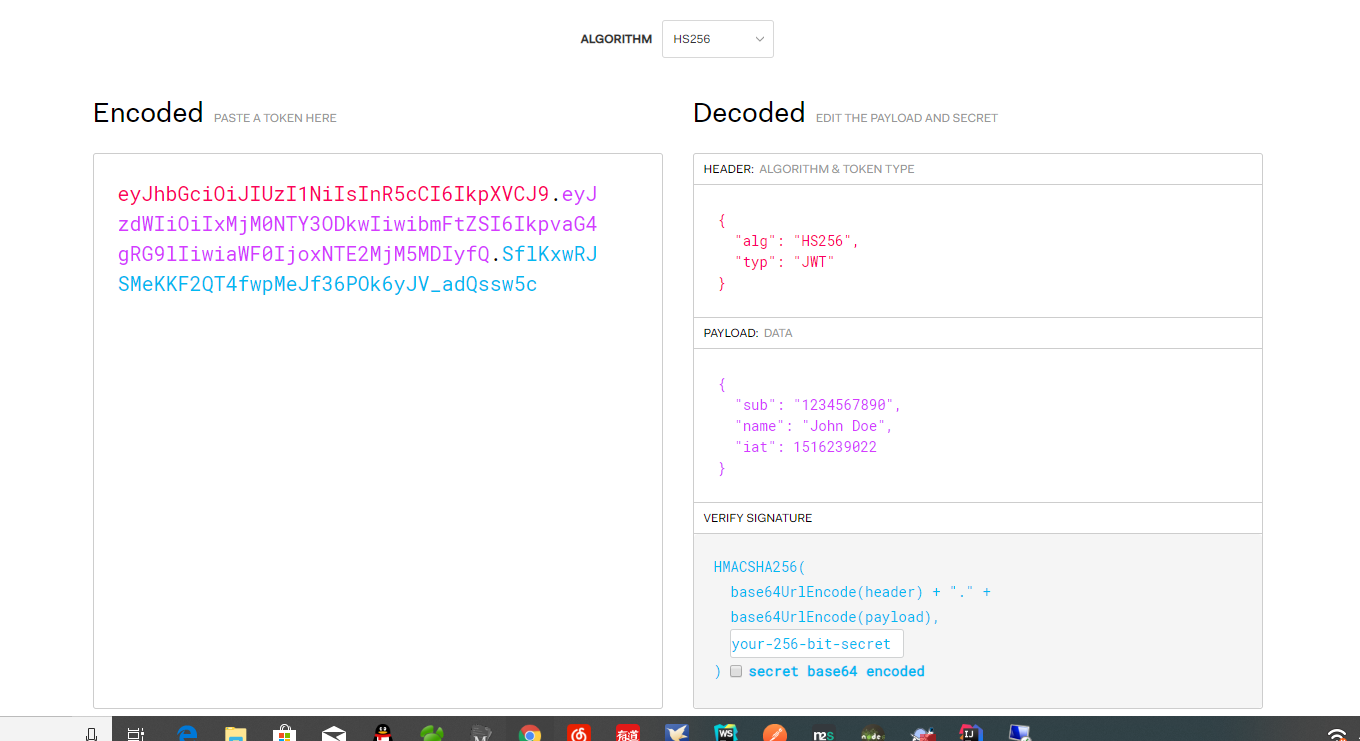Open WebStorm from the taskbar
The height and width of the screenshot is (741, 1360).
726,733
